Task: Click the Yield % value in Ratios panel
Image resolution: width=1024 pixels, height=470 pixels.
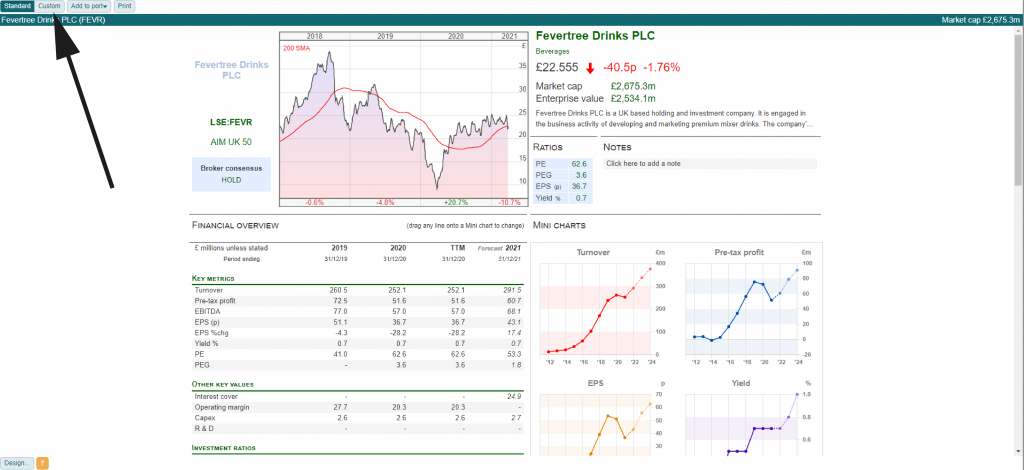Action: 582,198
